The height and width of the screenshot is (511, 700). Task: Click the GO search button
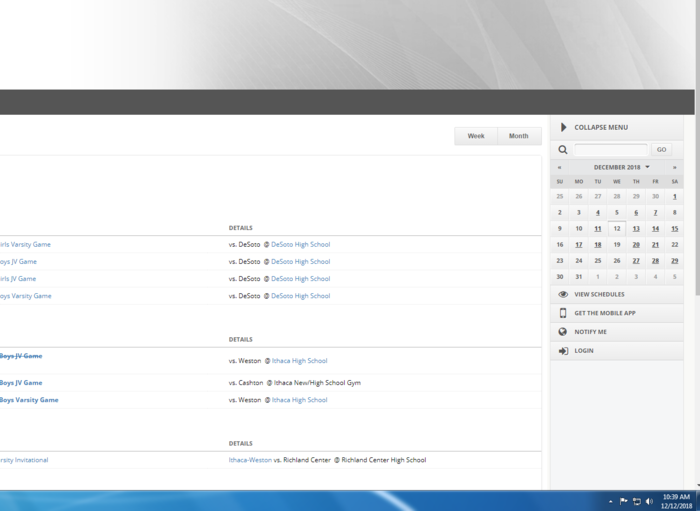(662, 150)
